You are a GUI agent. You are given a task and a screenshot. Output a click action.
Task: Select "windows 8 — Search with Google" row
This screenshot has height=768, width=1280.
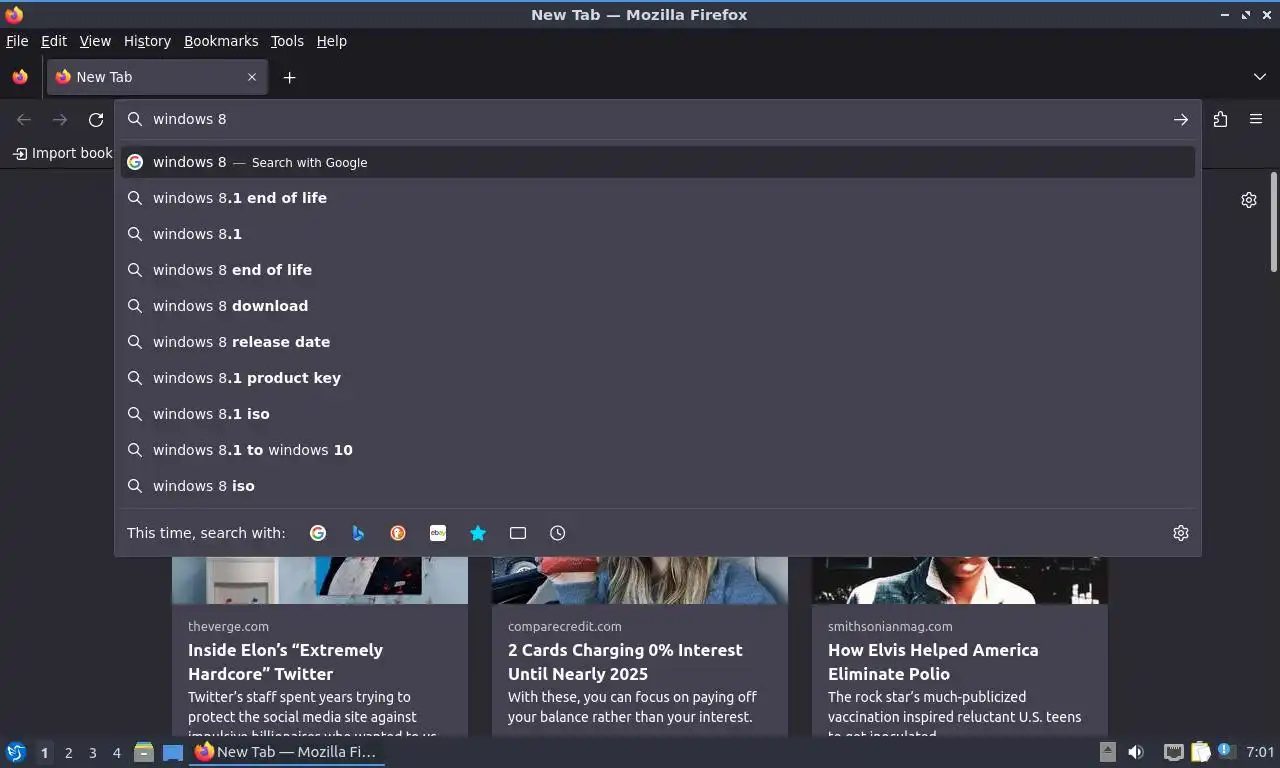658,162
